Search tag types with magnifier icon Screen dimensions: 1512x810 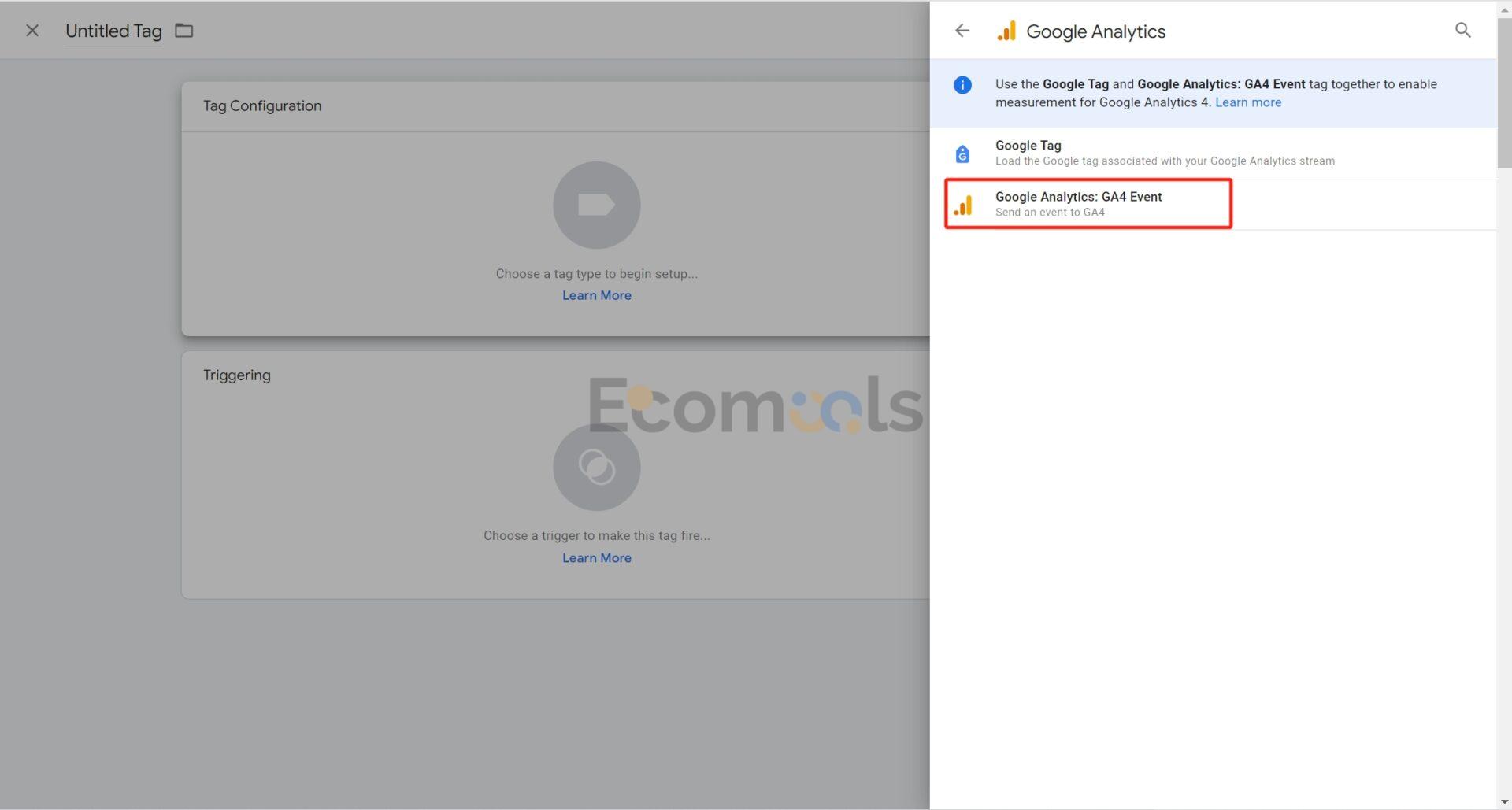pyautogui.click(x=1462, y=31)
